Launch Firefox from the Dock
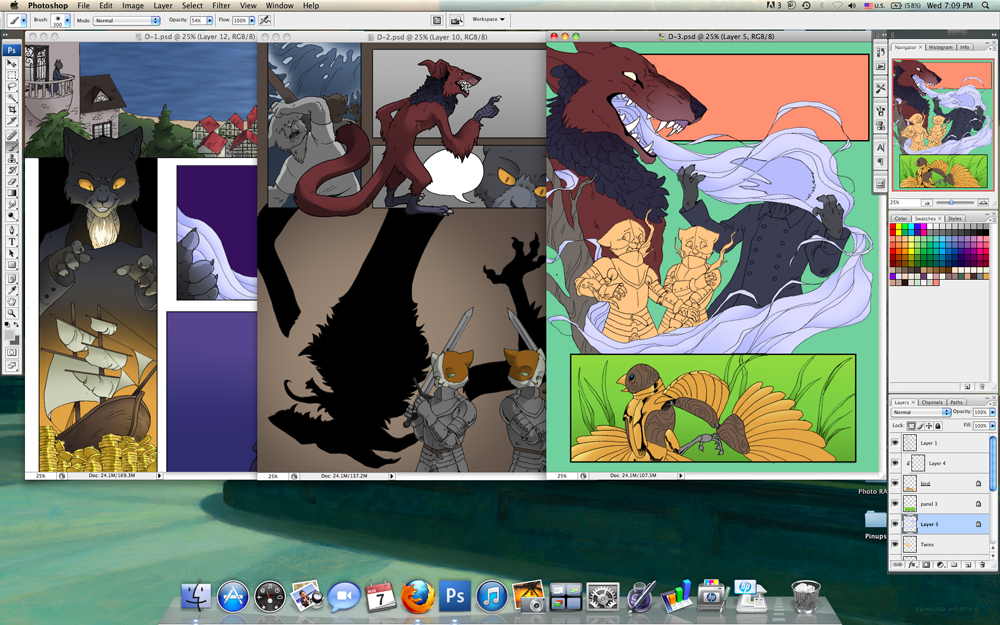 pos(418,596)
